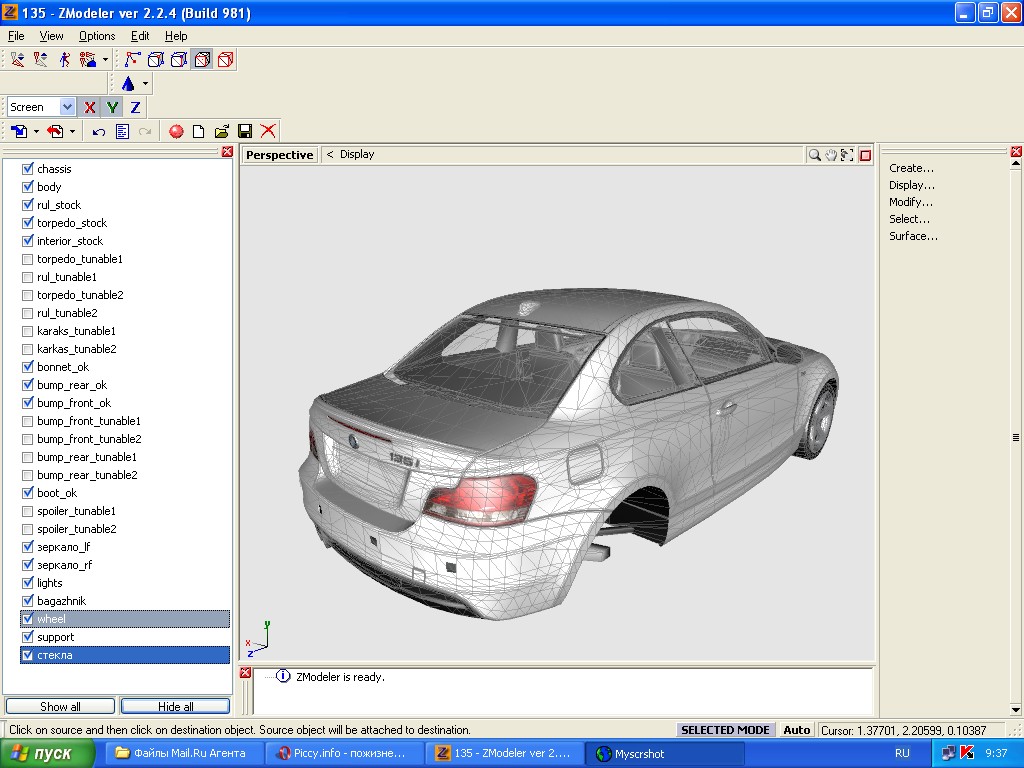Click the magnifier zoom icon in viewport

[814, 155]
